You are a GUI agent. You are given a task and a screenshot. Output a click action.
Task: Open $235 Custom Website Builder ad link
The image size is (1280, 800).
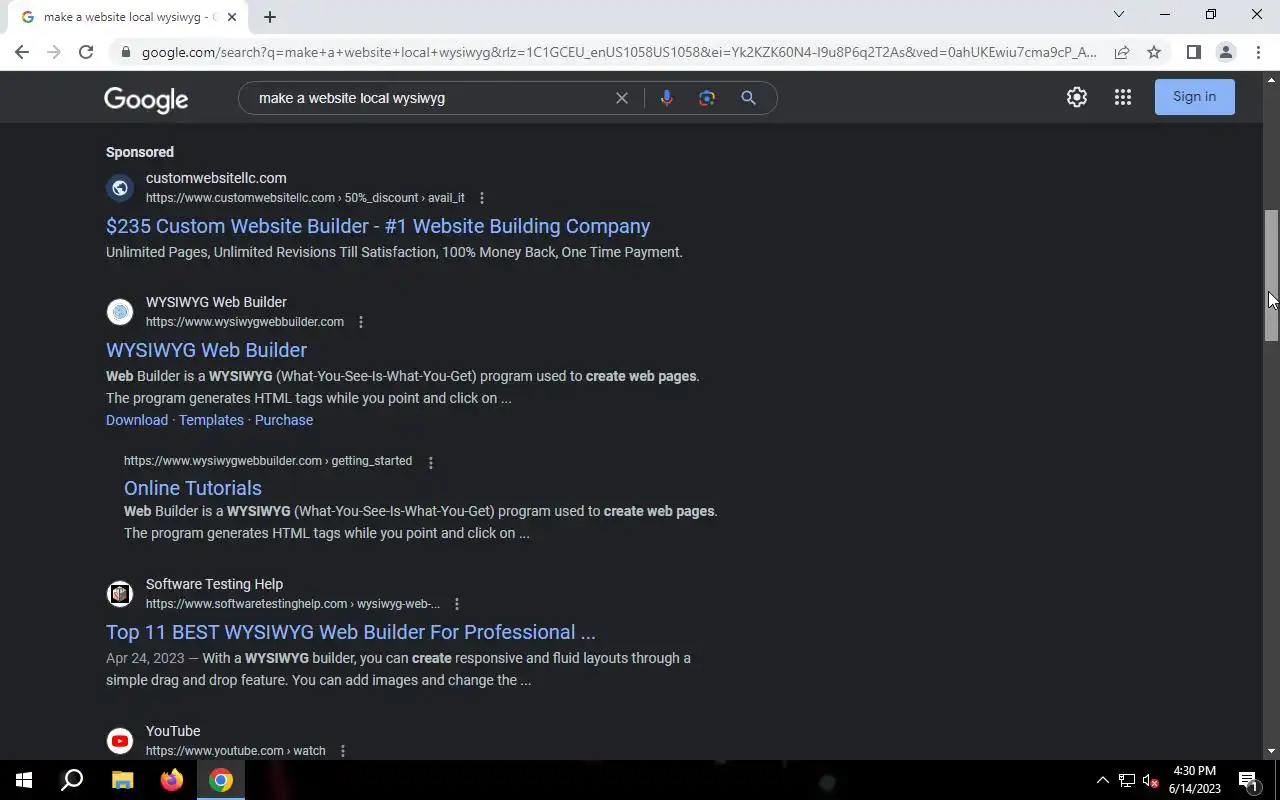pyautogui.click(x=378, y=226)
